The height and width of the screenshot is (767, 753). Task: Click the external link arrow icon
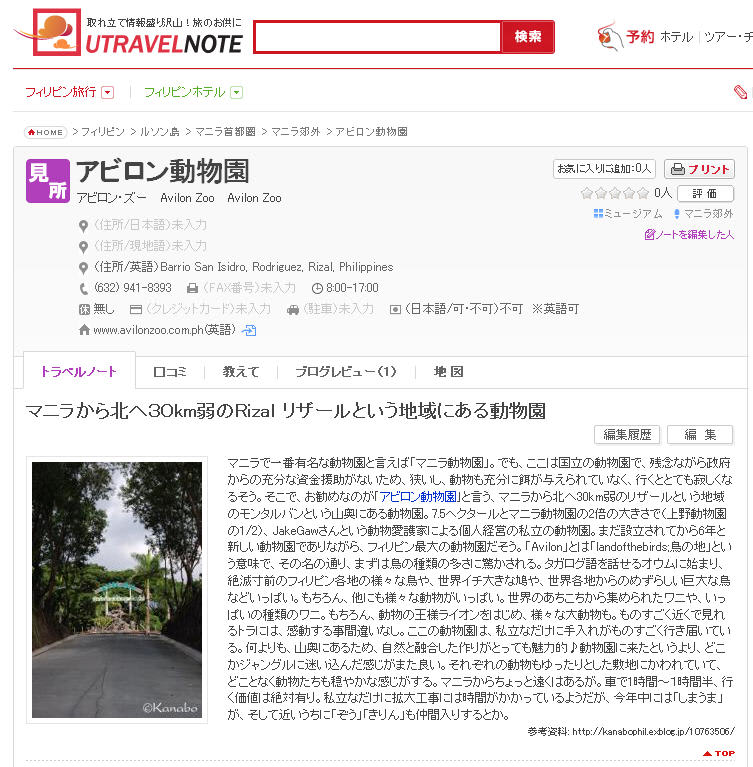pos(249,331)
